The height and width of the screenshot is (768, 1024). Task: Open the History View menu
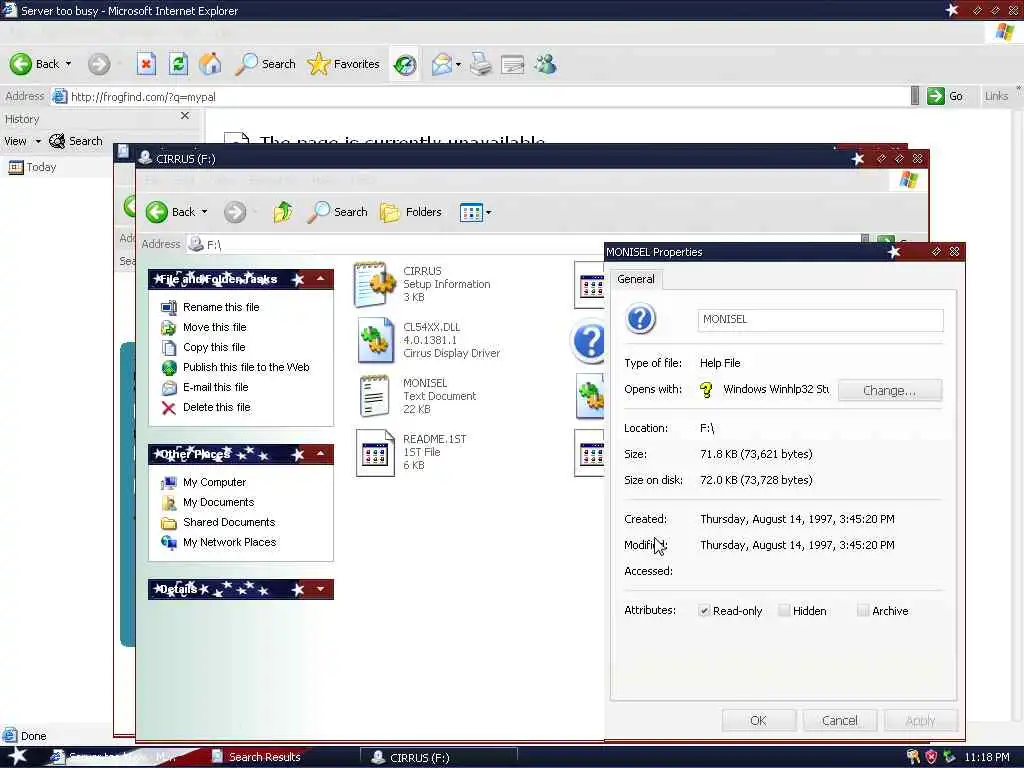(22, 141)
